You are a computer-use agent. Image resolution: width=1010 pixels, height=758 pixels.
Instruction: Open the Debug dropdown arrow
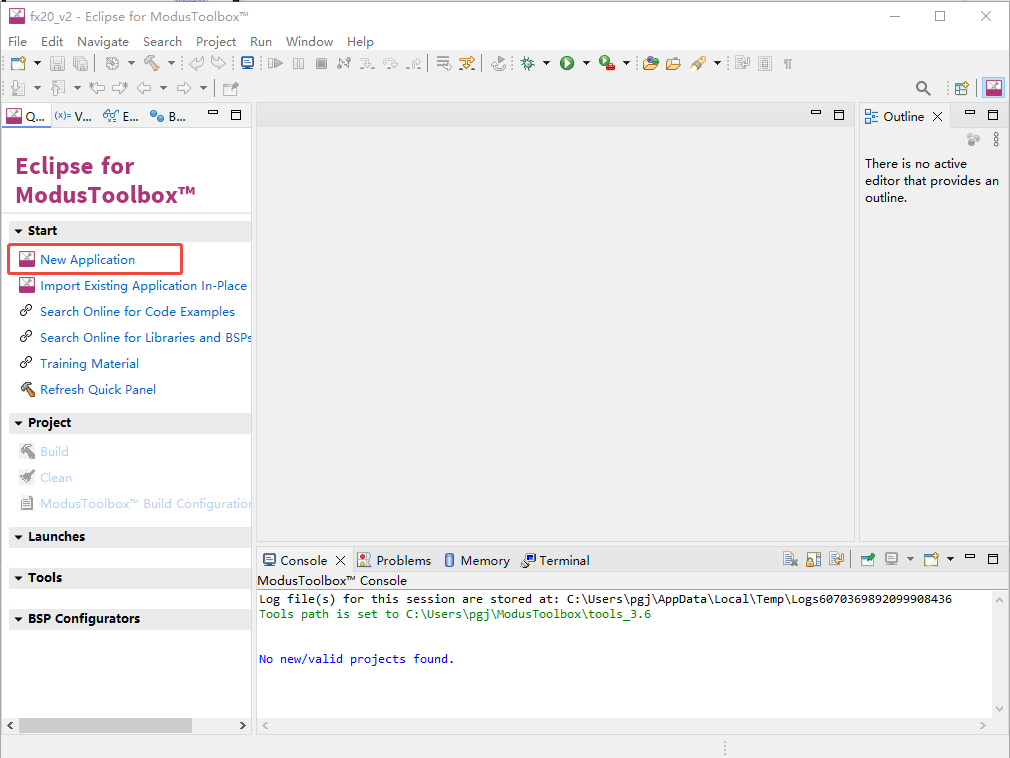(546, 63)
